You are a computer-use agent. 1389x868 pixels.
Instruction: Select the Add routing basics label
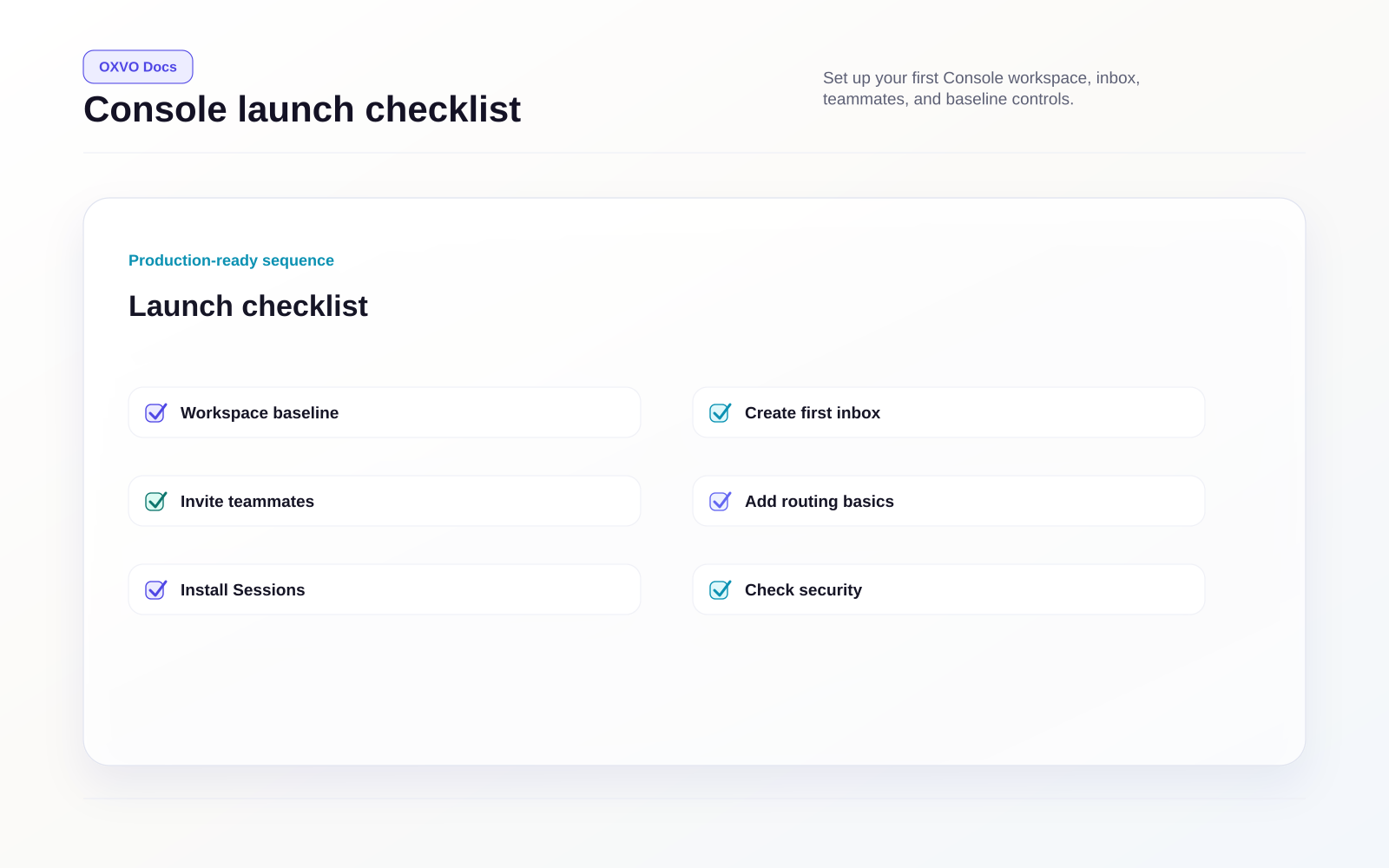(820, 502)
